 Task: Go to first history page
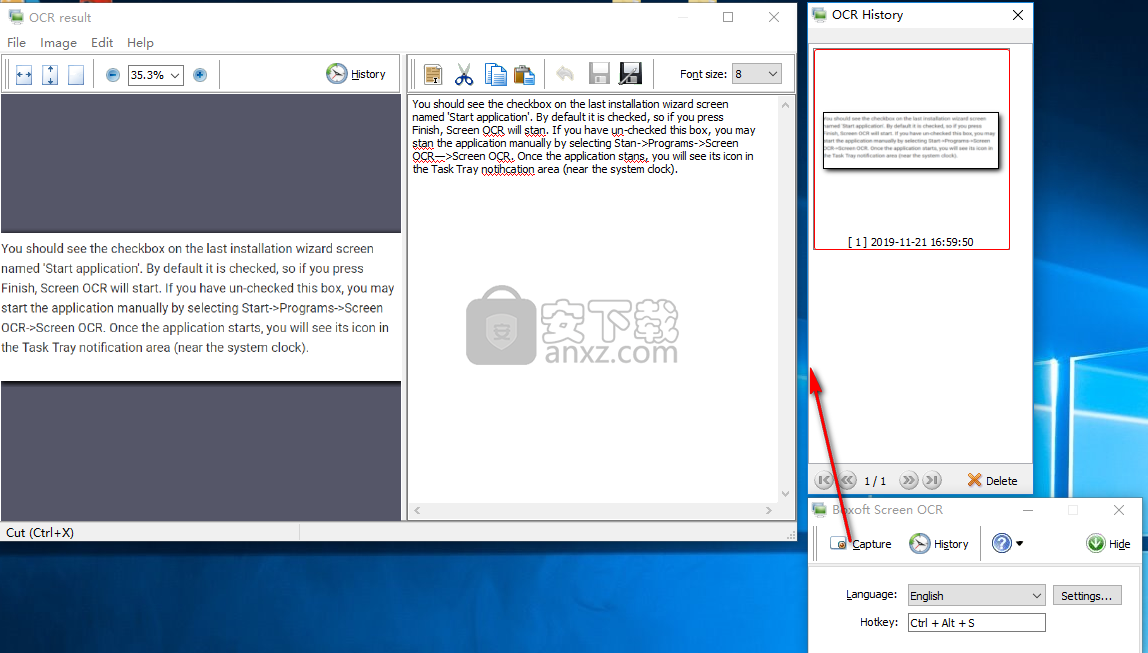point(824,480)
